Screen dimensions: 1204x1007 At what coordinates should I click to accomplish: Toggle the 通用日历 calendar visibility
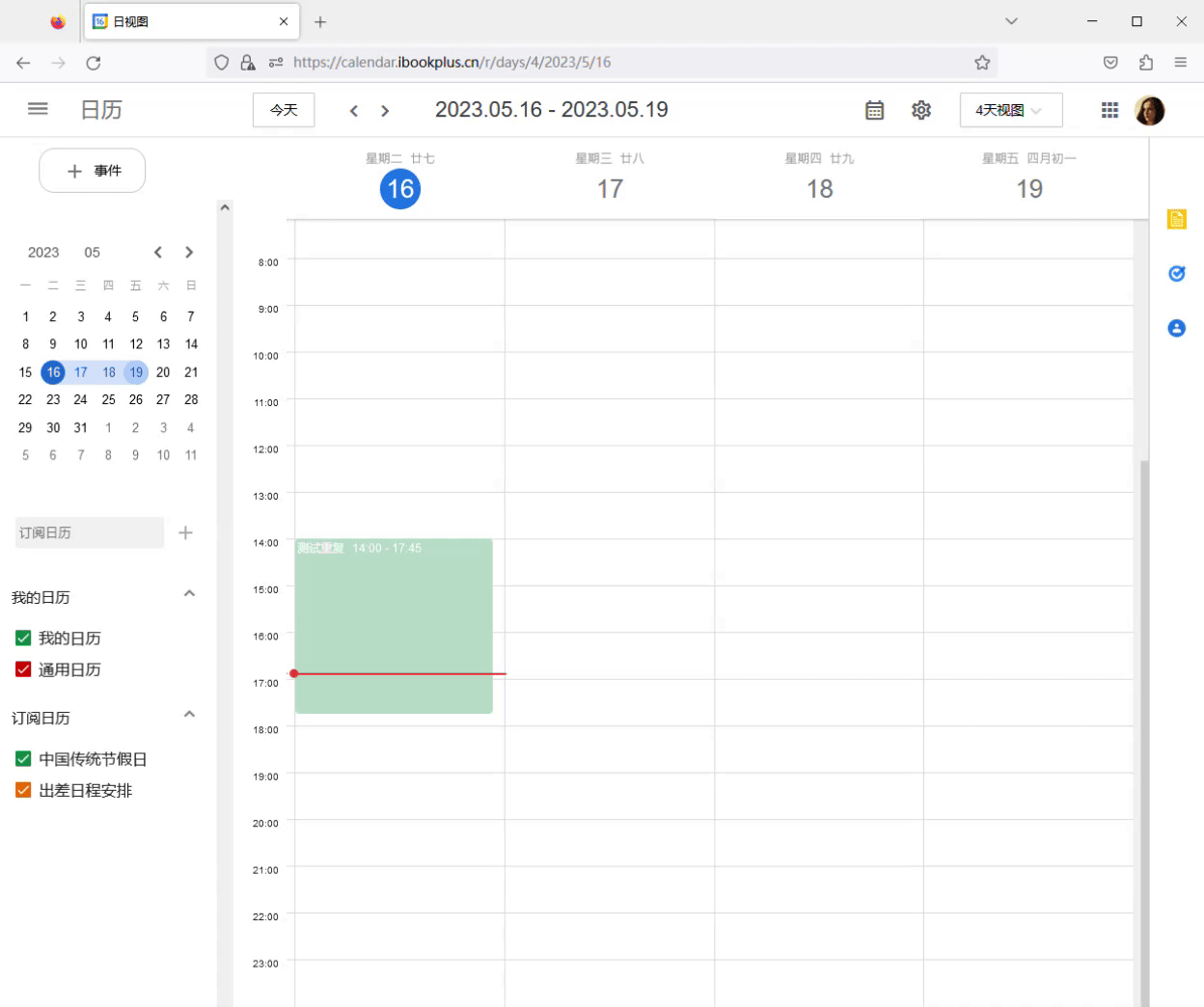(22, 668)
